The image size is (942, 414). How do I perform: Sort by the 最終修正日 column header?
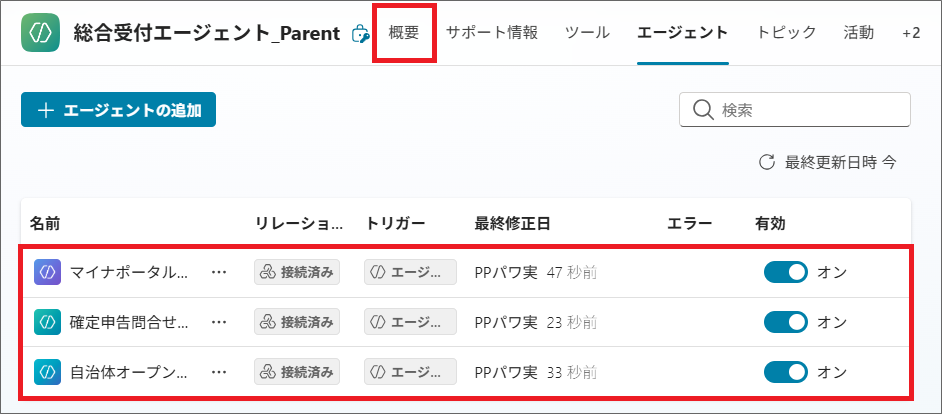512,224
